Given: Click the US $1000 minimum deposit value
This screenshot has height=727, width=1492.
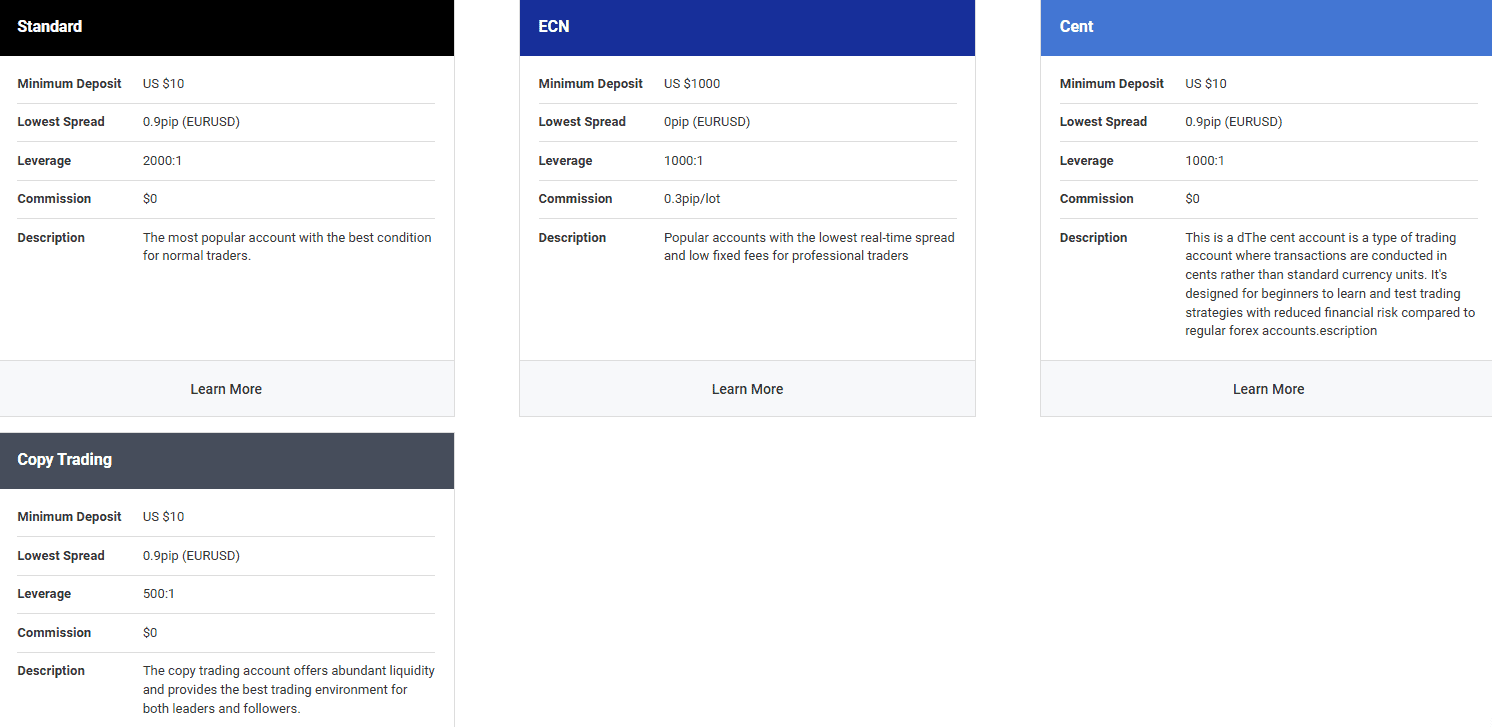Looking at the screenshot, I should pos(692,83).
